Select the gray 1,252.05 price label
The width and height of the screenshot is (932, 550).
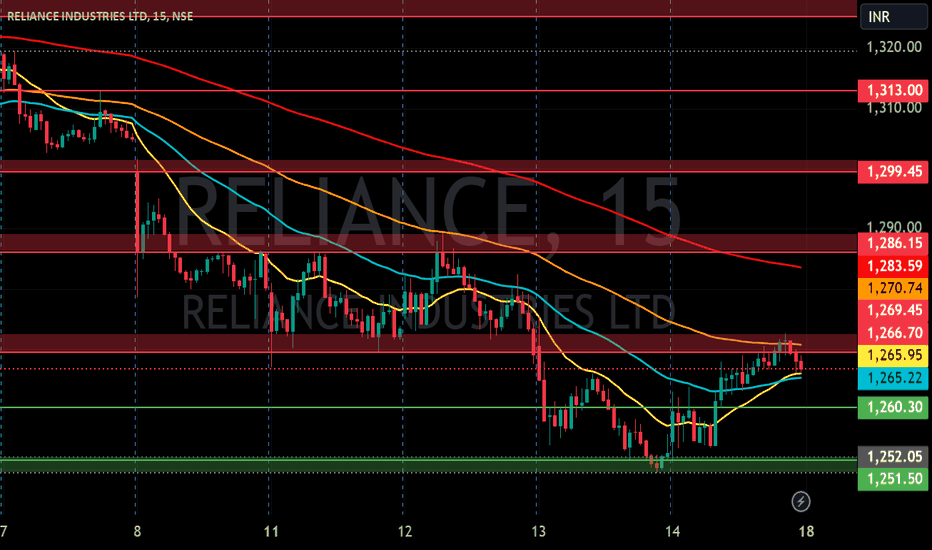893,457
